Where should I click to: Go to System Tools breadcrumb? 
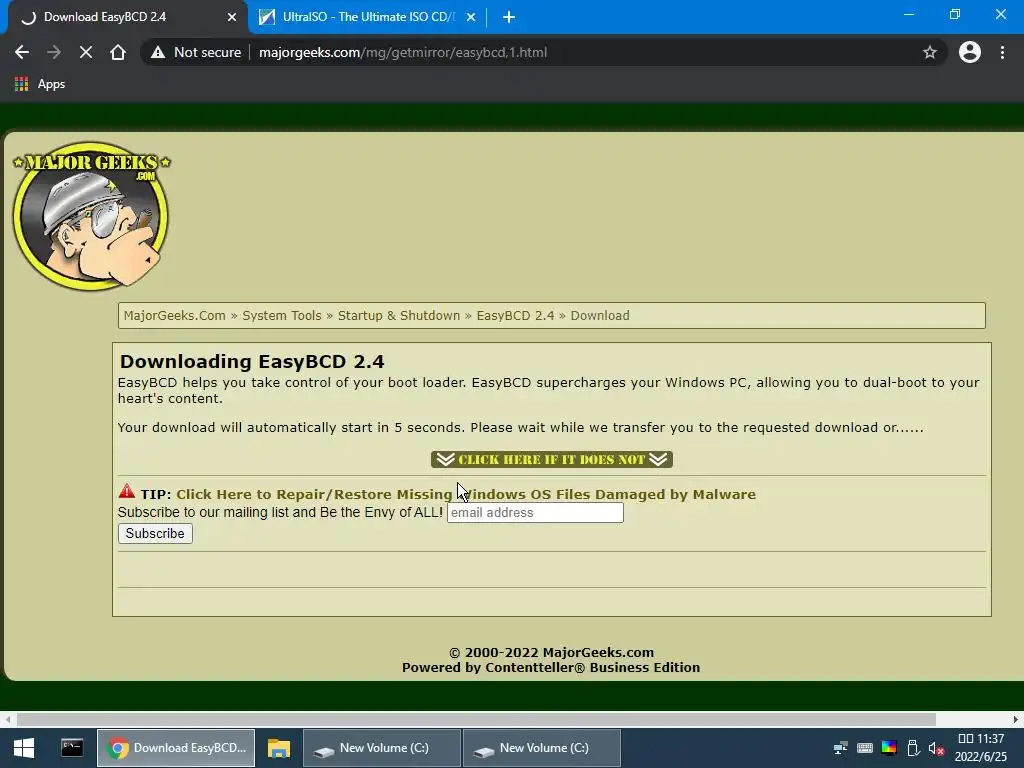point(282,315)
